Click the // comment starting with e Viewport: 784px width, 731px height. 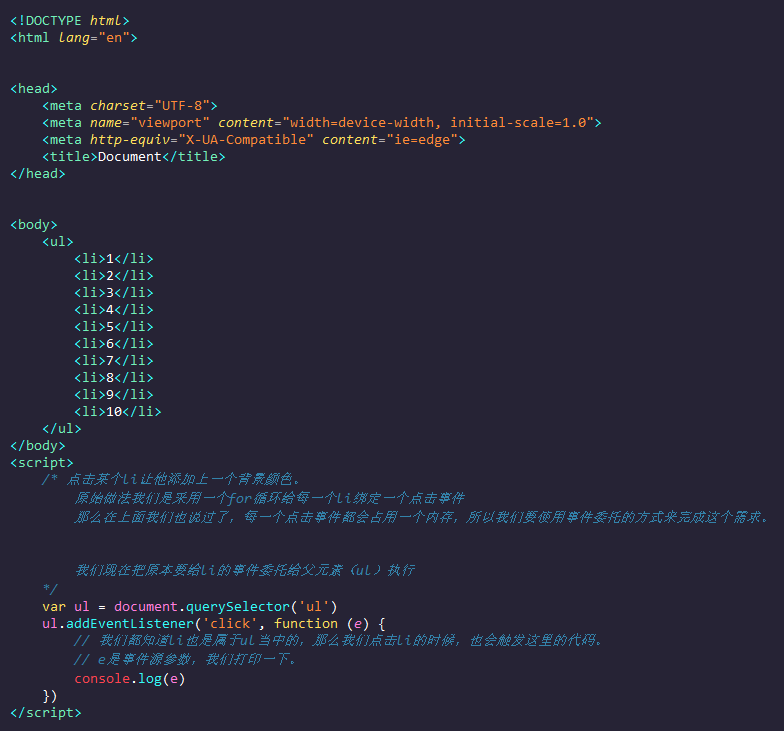tap(185, 660)
